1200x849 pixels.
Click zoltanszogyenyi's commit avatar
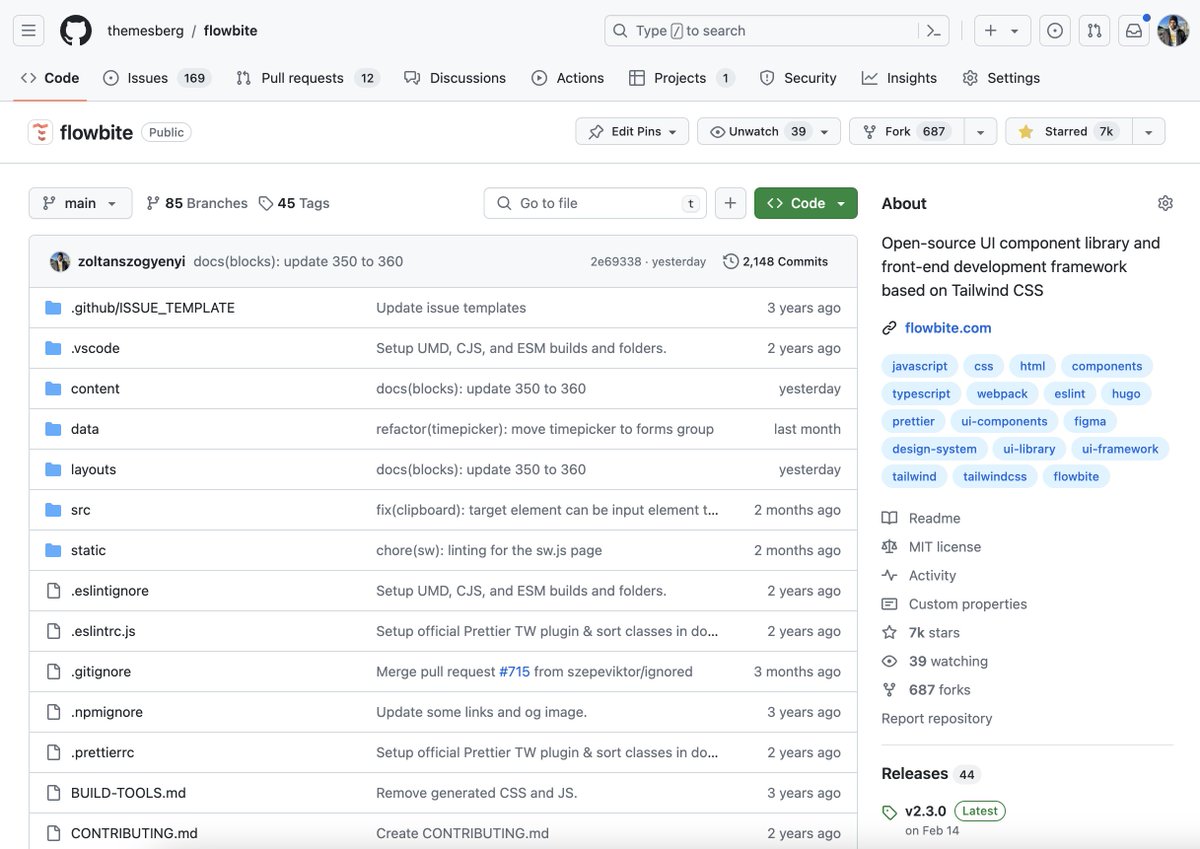pos(60,261)
